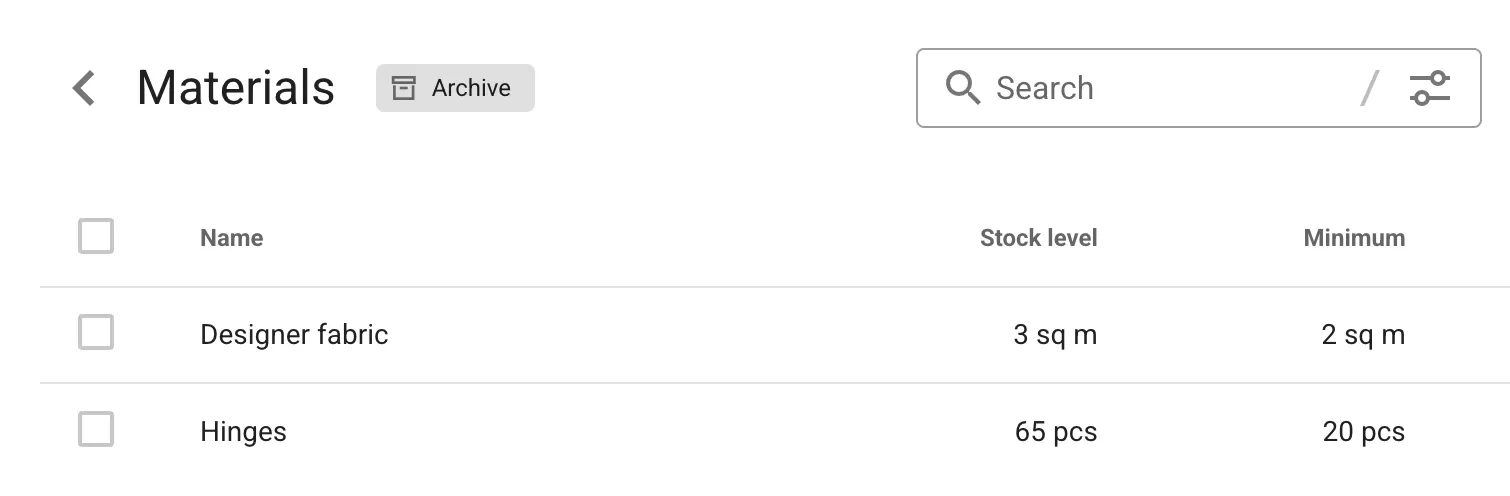Sort by the Name column header
This screenshot has width=1510, height=496.
pos(231,238)
